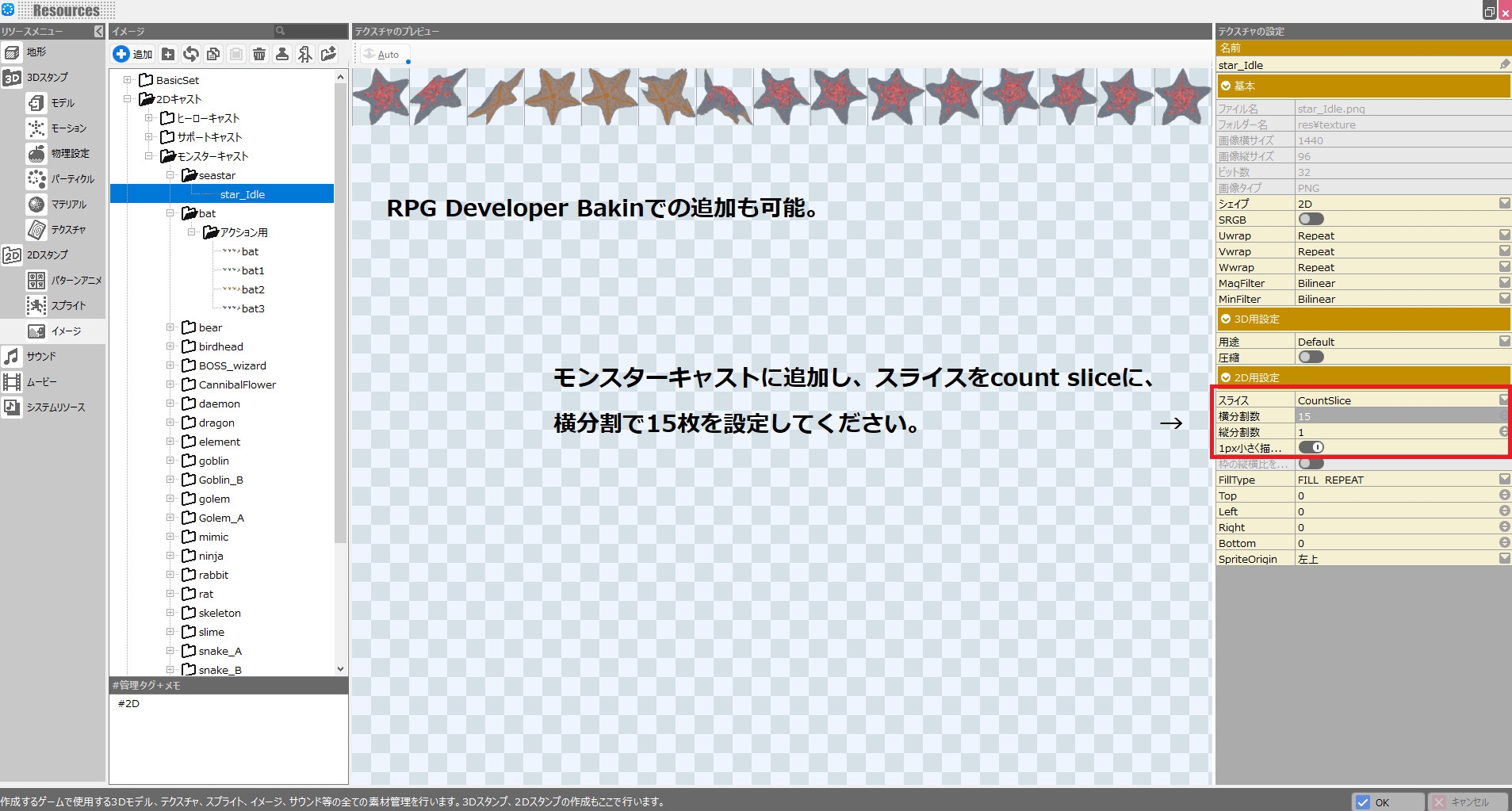
Task: Click the export folder icon
Action: coord(328,54)
